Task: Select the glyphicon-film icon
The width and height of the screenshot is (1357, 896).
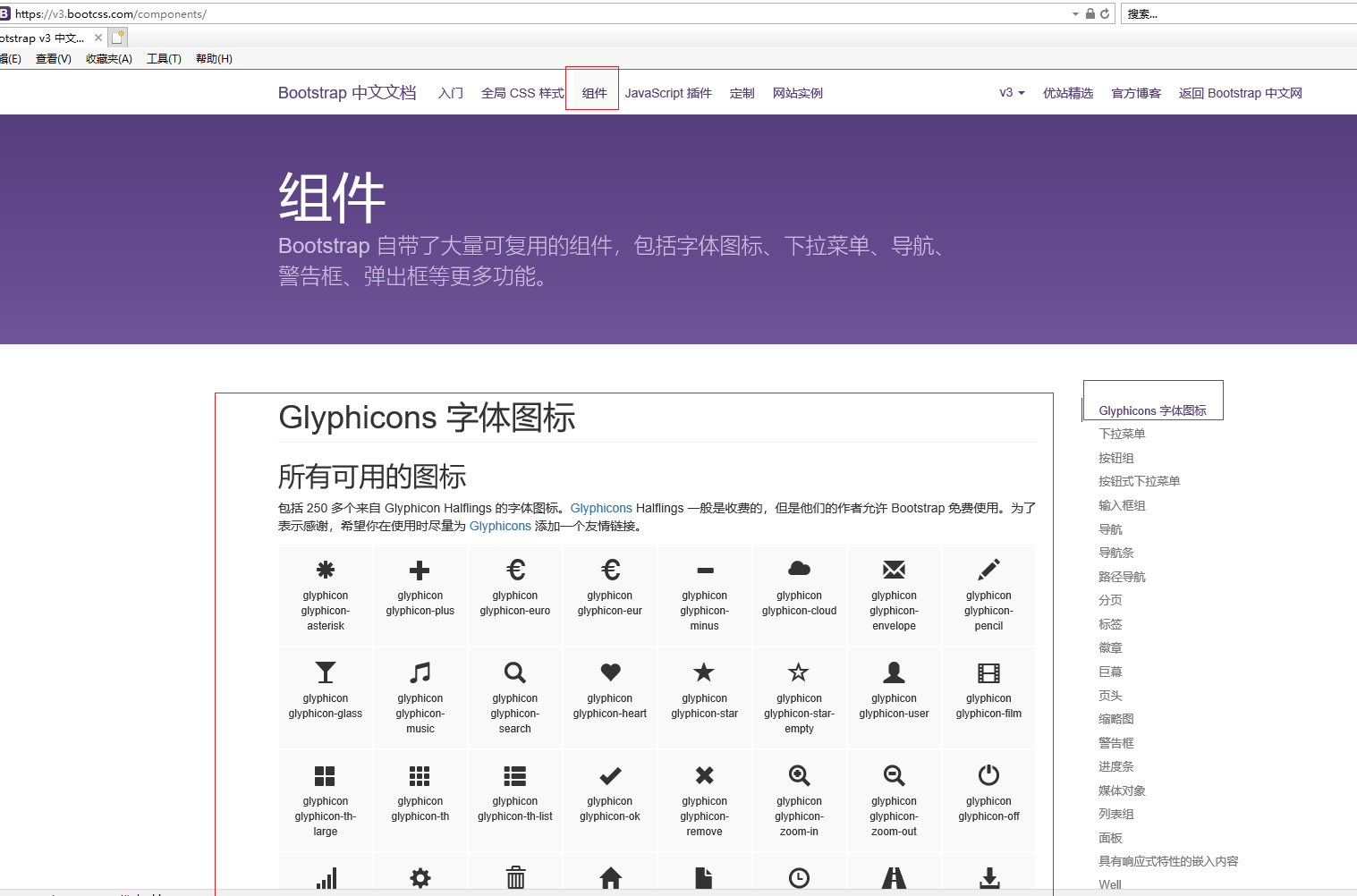Action: pyautogui.click(x=988, y=672)
